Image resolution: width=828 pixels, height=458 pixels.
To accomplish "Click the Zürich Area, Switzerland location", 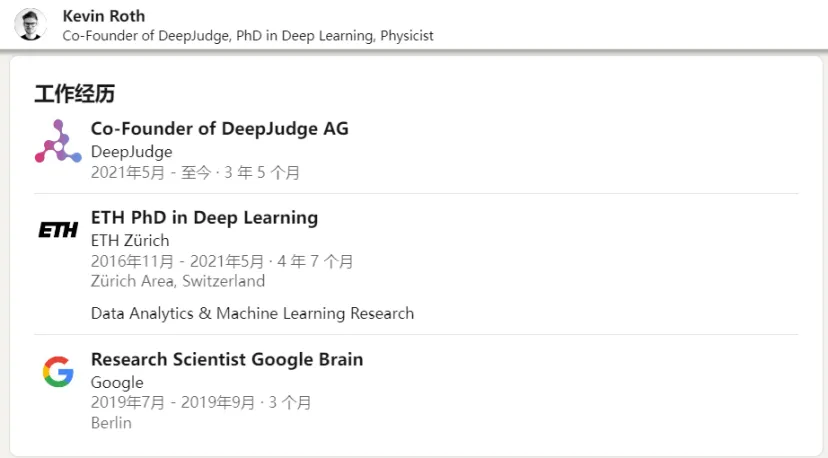I will click(178, 281).
